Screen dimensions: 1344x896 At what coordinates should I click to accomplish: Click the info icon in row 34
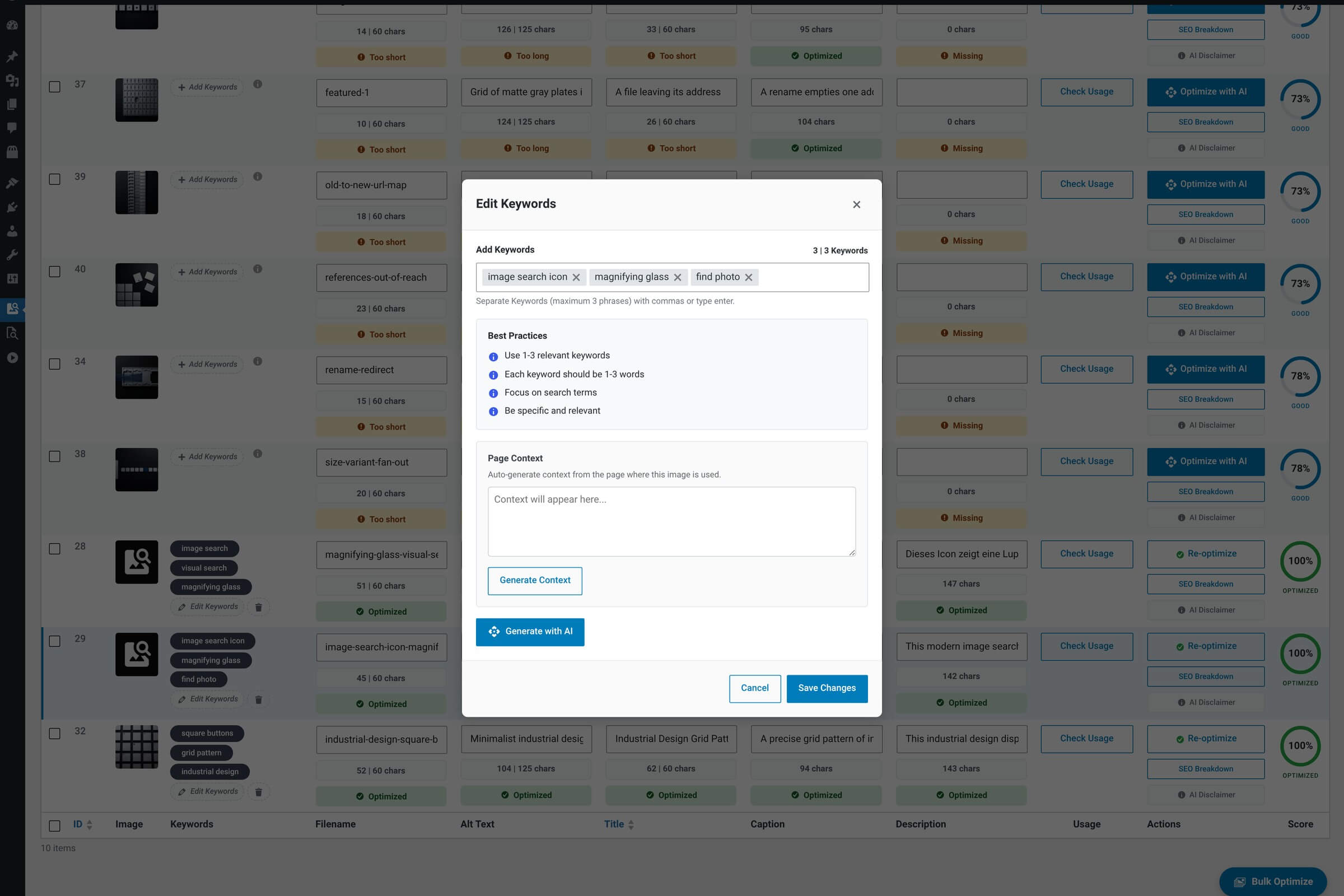click(x=258, y=362)
